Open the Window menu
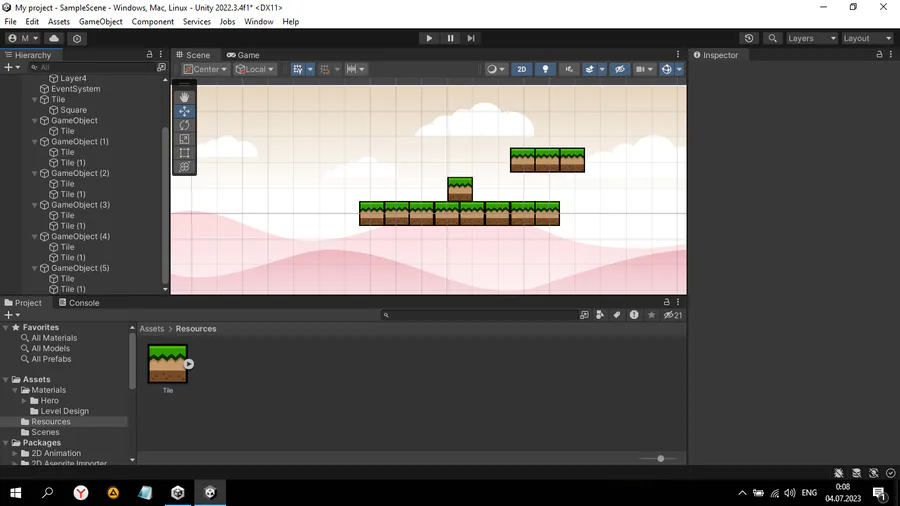The width and height of the screenshot is (900, 506). (x=259, y=21)
